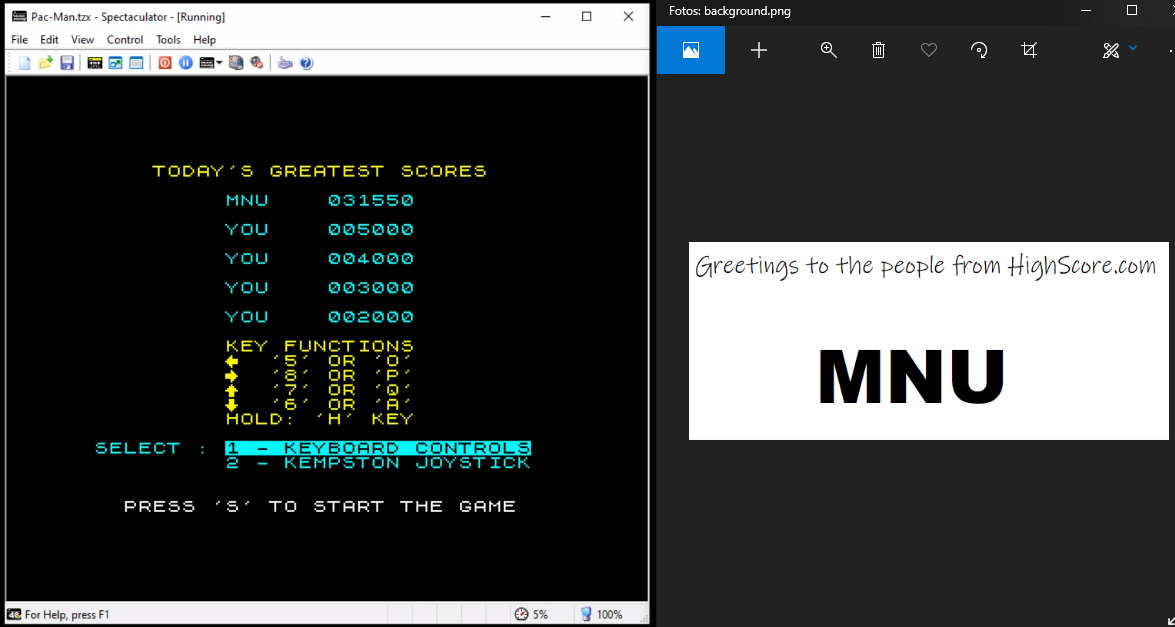1175x627 pixels.
Task: Click the 100% volume status indicator
Action: pyautogui.click(x=602, y=614)
